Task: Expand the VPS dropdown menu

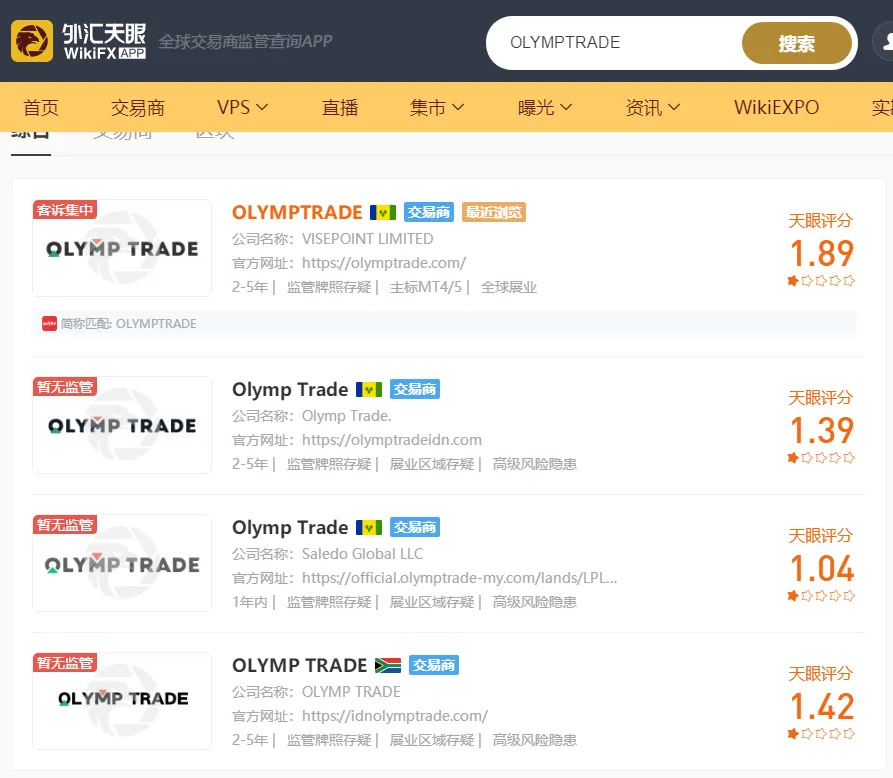Action: tap(242, 107)
